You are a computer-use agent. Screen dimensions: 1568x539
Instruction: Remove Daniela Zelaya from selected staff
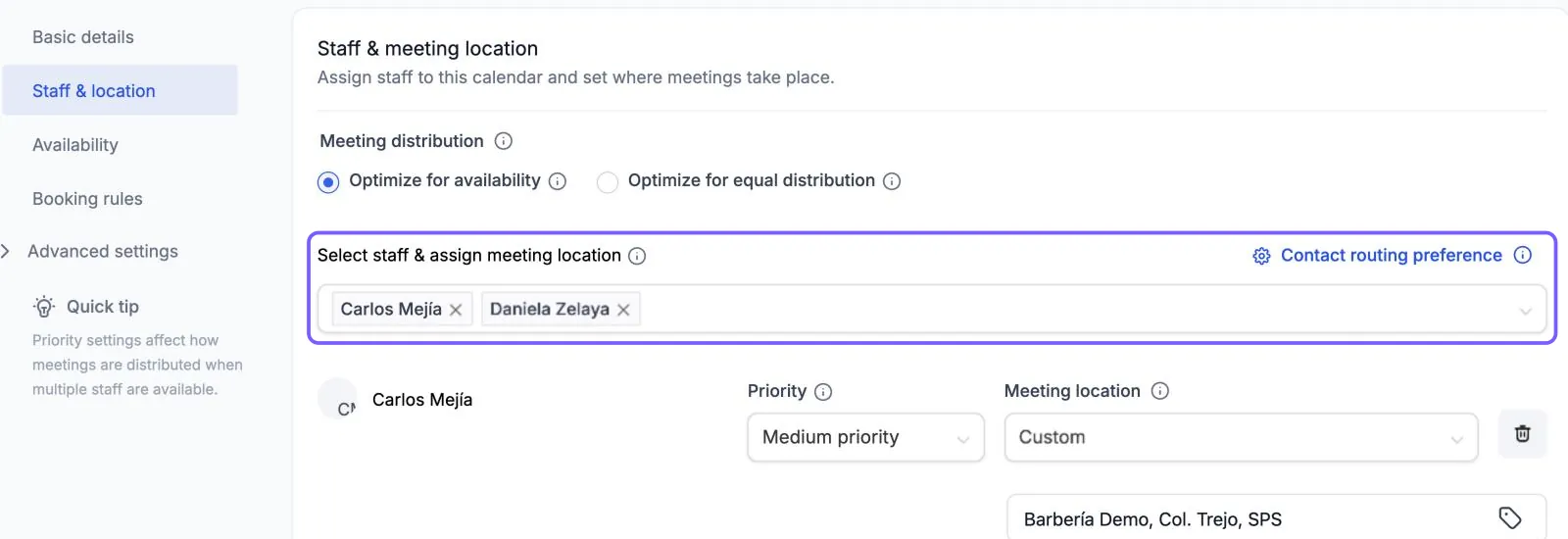(x=623, y=310)
